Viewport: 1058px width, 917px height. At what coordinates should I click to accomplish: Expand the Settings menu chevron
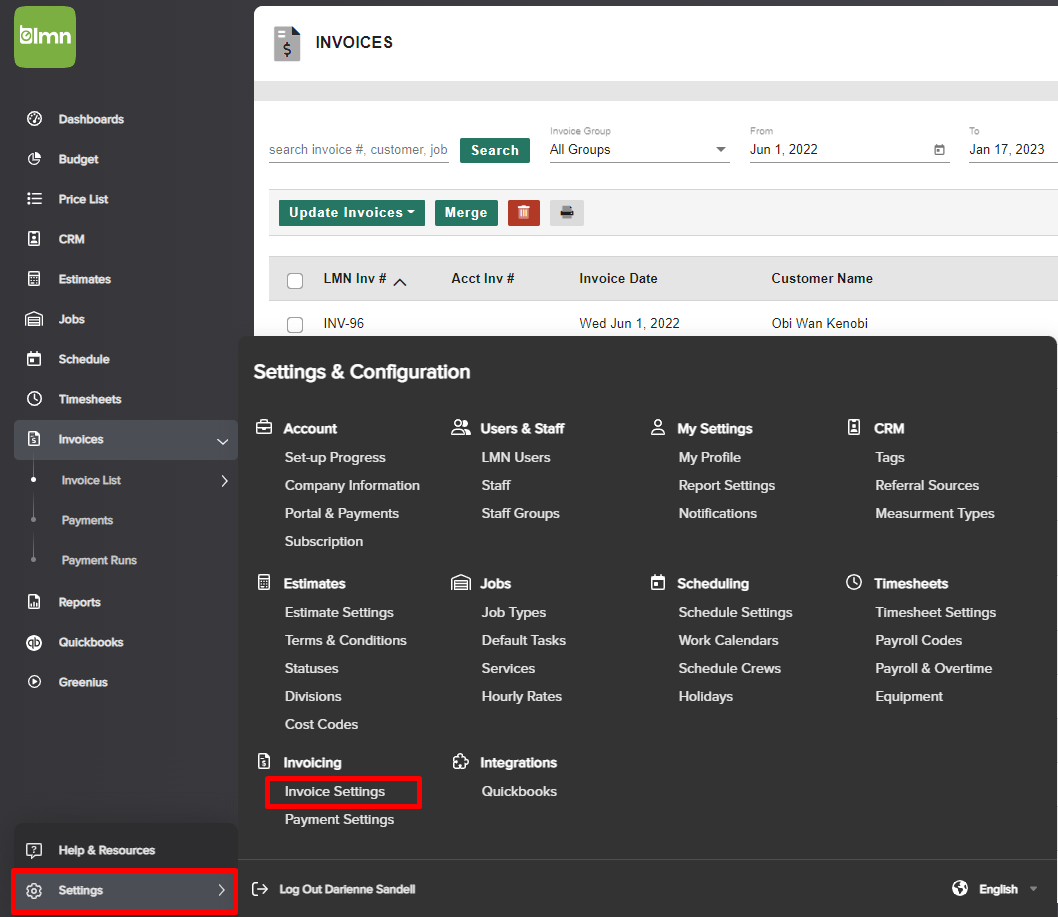(221, 890)
